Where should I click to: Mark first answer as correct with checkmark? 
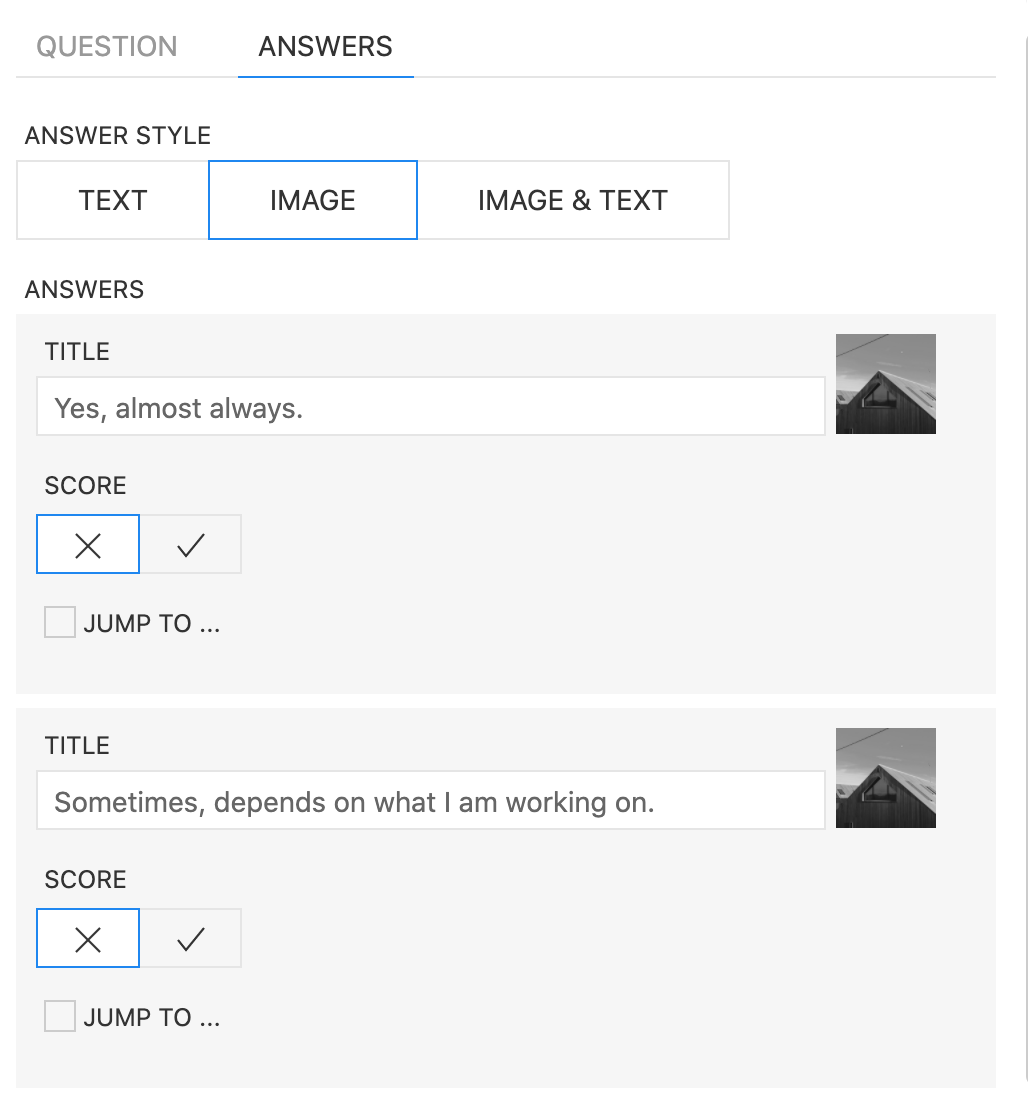click(190, 544)
